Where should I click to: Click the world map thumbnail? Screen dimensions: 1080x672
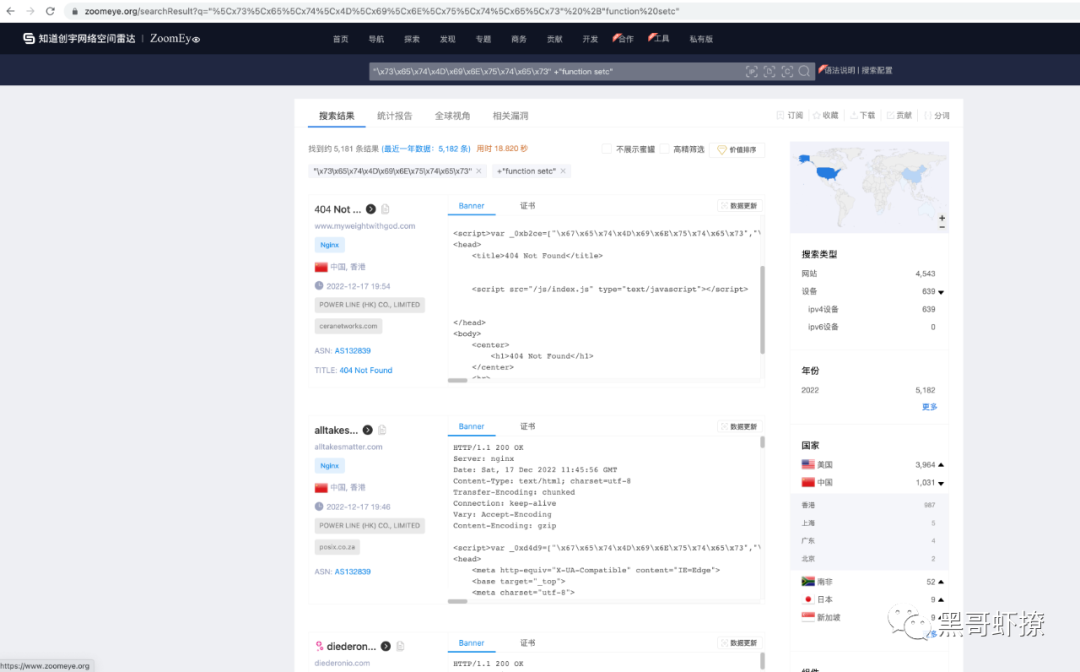pyautogui.click(x=869, y=187)
